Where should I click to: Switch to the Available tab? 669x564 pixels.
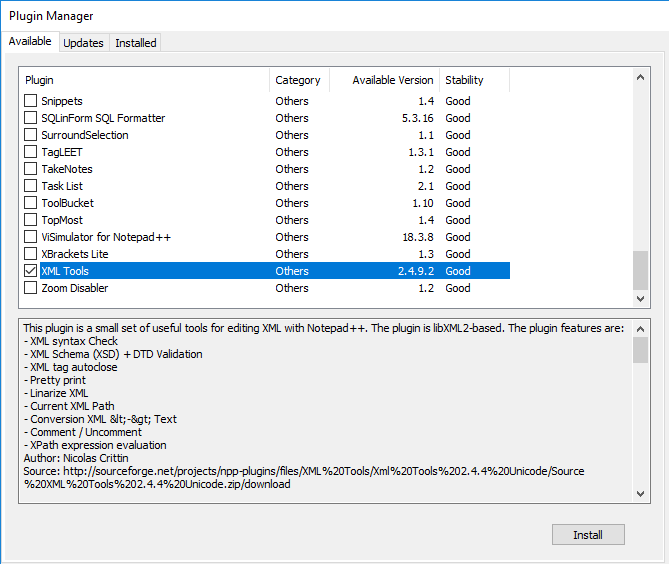pyautogui.click(x=30, y=41)
